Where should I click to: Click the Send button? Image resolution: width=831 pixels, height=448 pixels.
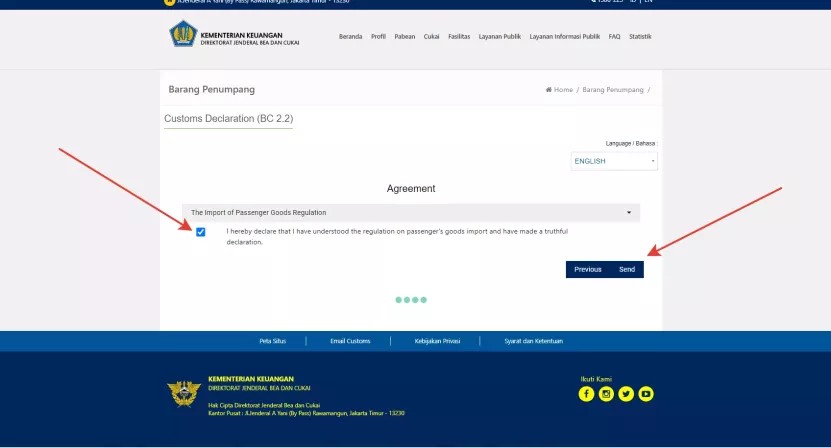click(x=627, y=269)
